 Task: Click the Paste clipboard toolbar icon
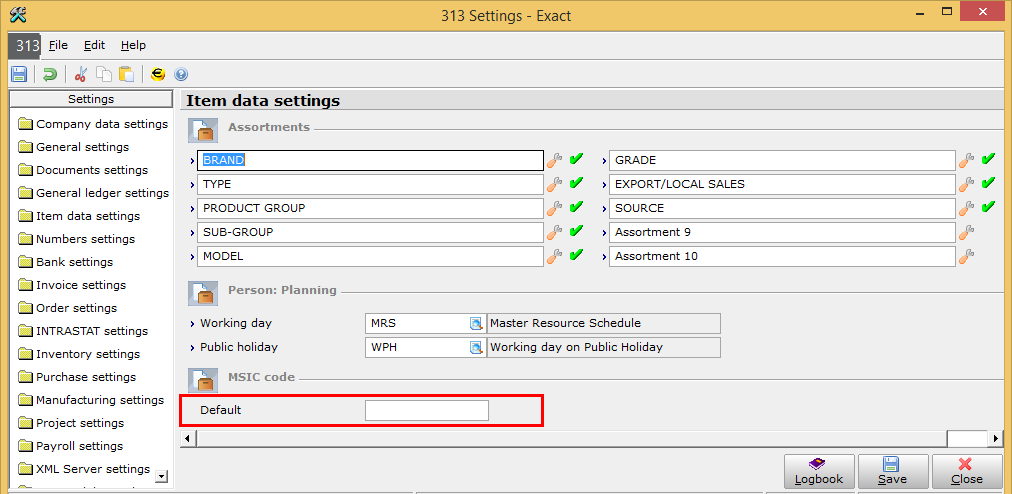[126, 74]
